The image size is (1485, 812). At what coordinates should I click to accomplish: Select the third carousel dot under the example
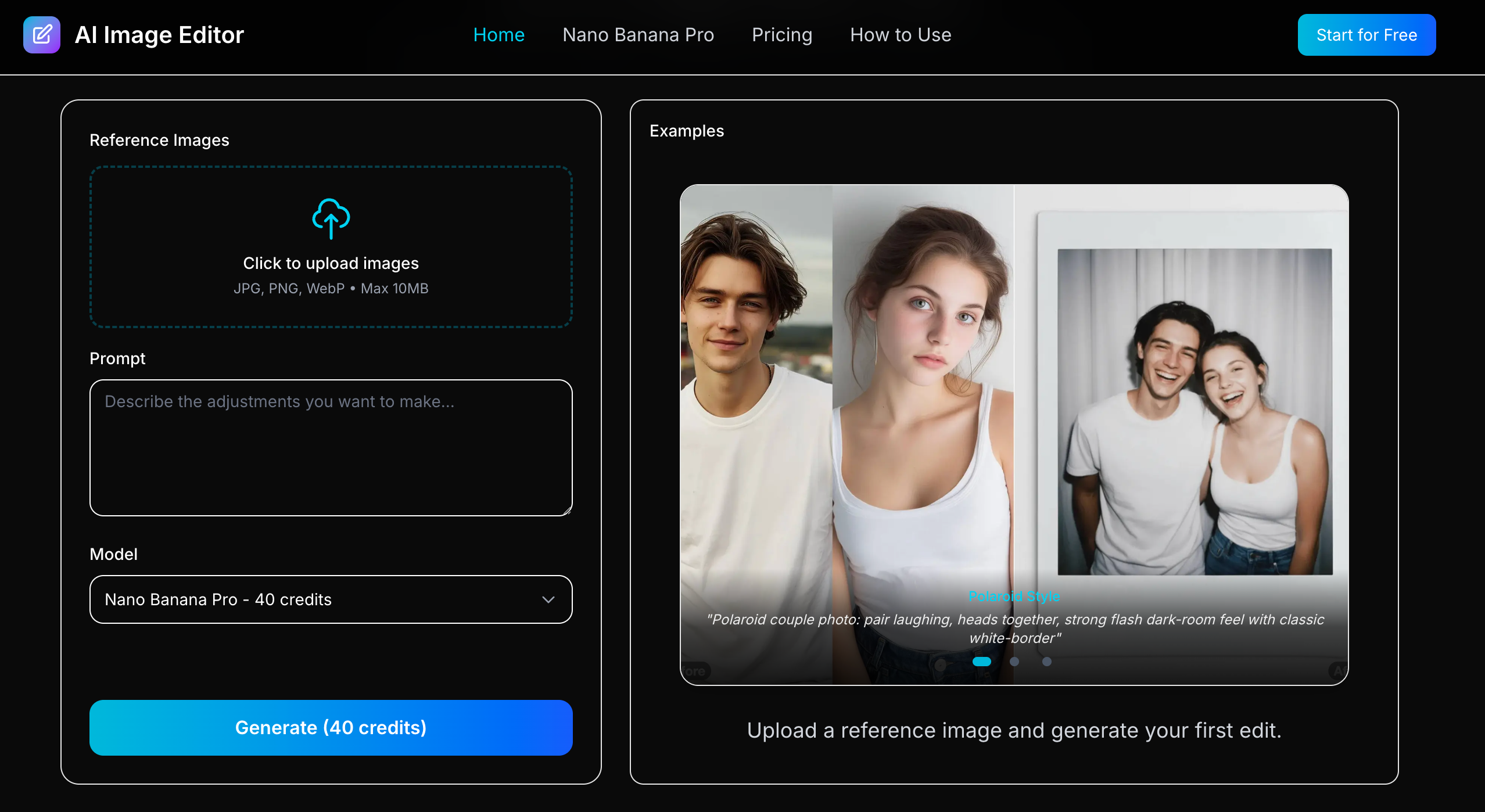[x=1046, y=662]
